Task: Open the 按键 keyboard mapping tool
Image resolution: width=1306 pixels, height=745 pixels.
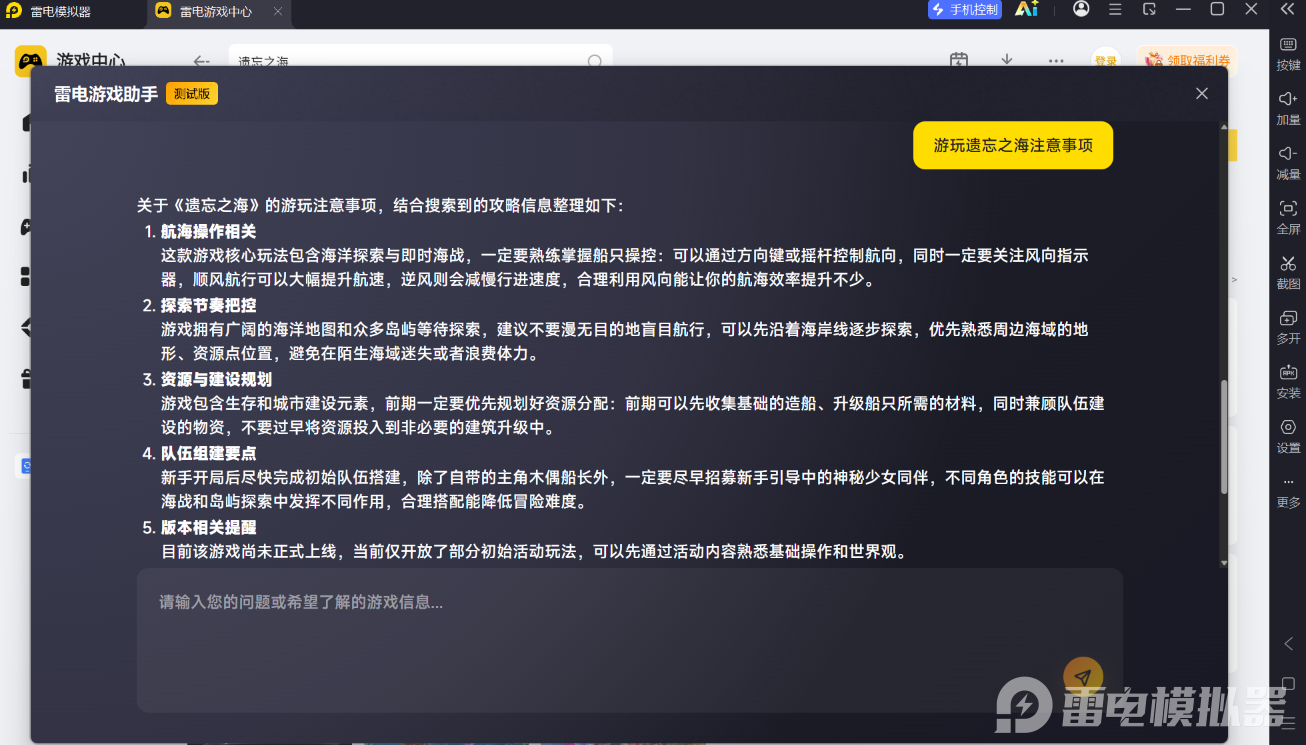Action: [x=1288, y=54]
